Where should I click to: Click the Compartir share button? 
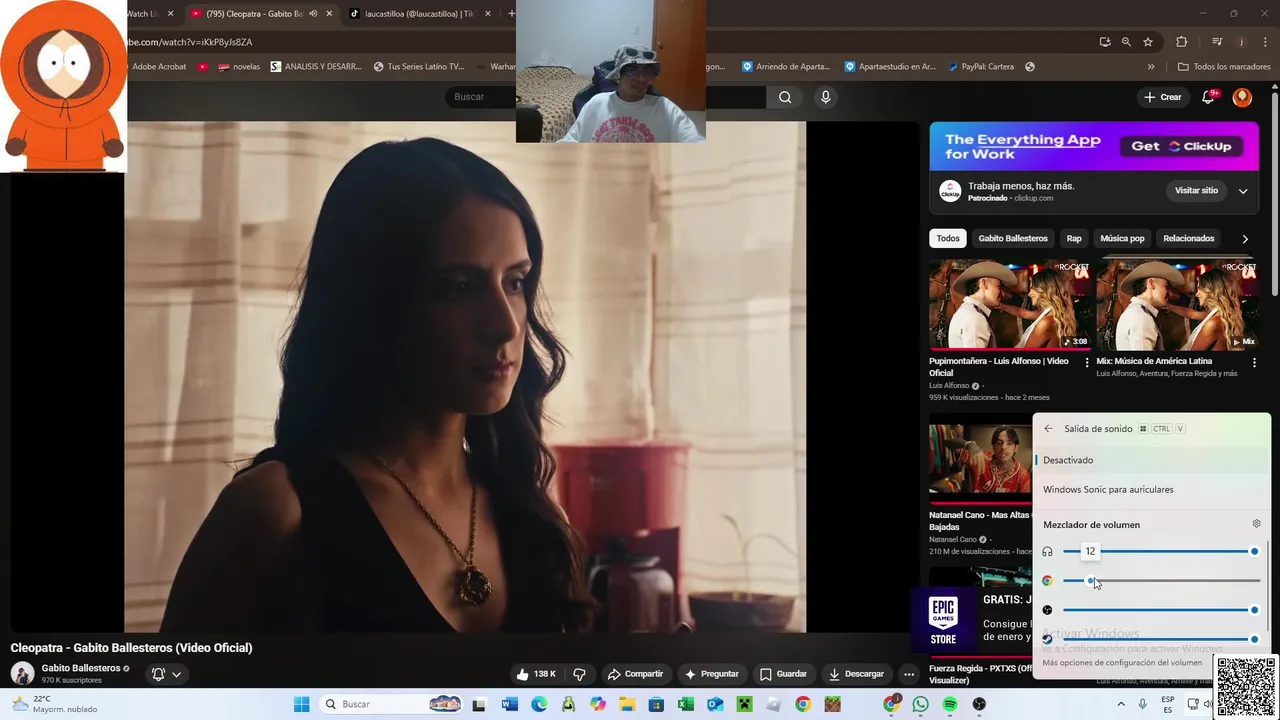[635, 674]
